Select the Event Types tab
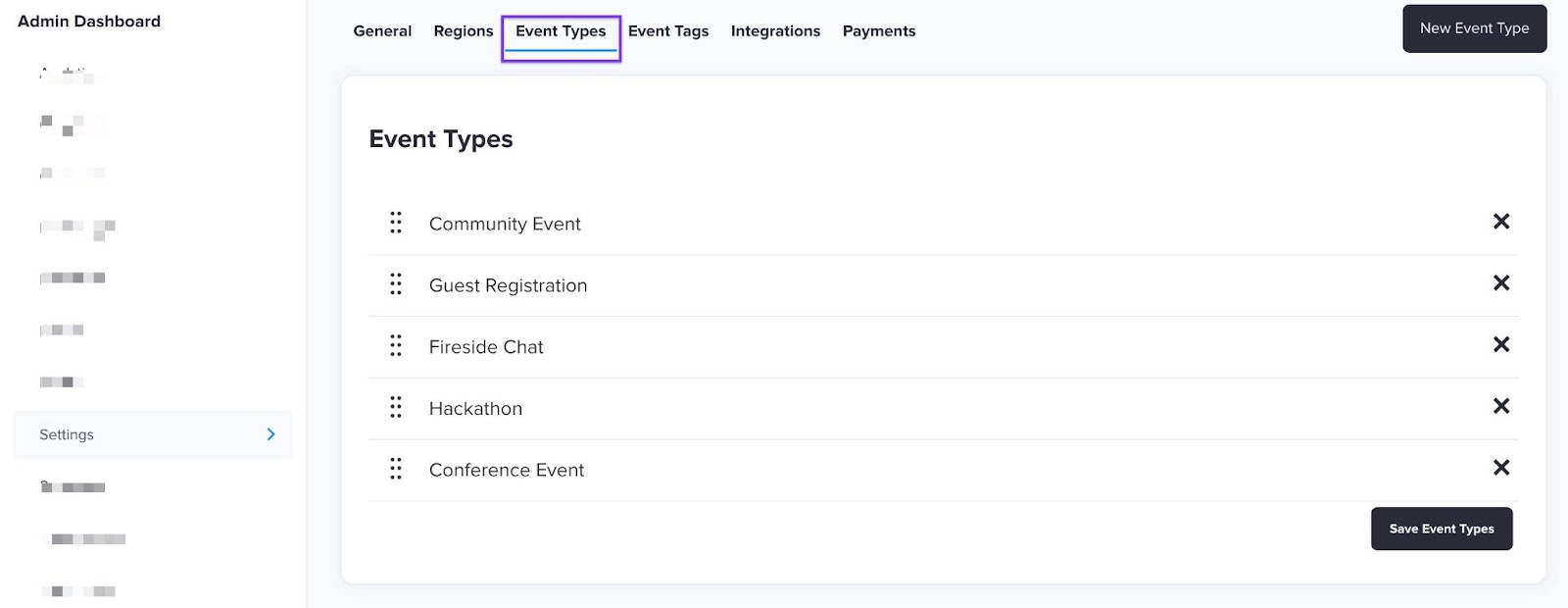 point(561,31)
